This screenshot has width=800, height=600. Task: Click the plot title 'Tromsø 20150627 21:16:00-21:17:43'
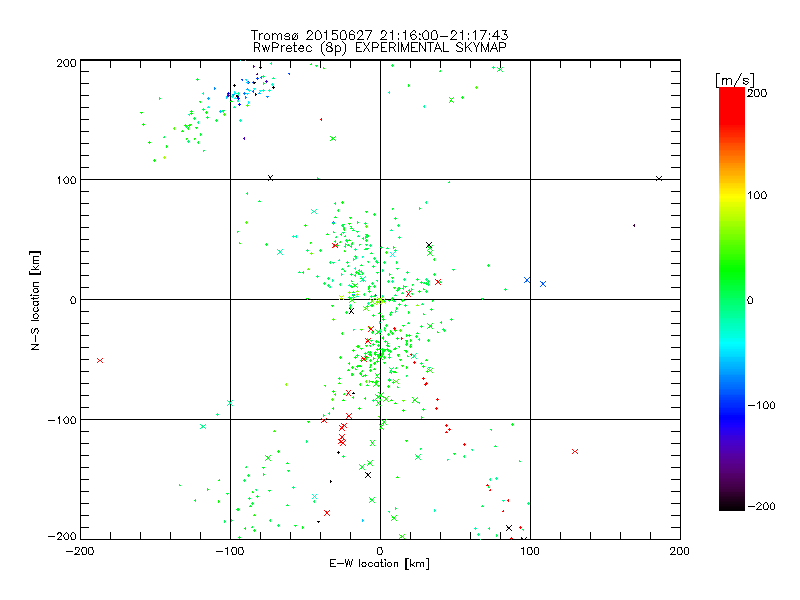[380, 35]
